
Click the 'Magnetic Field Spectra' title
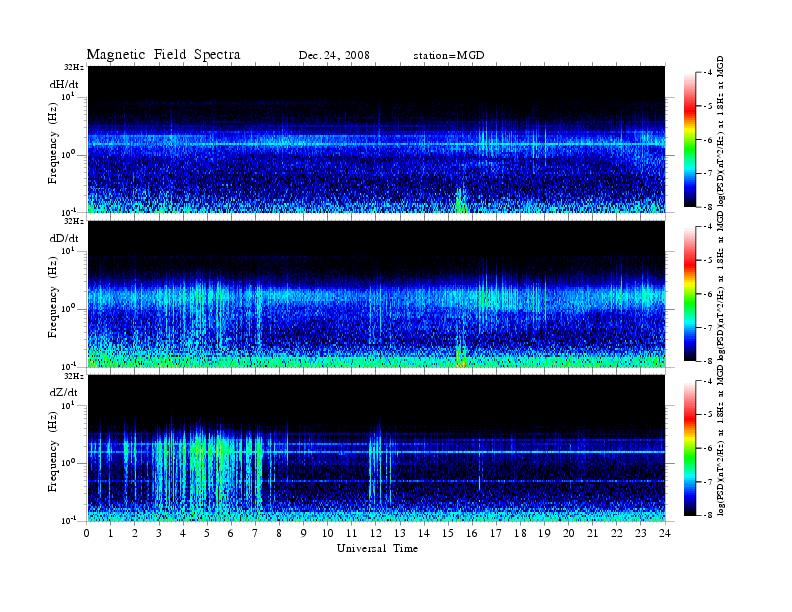pyautogui.click(x=163, y=55)
